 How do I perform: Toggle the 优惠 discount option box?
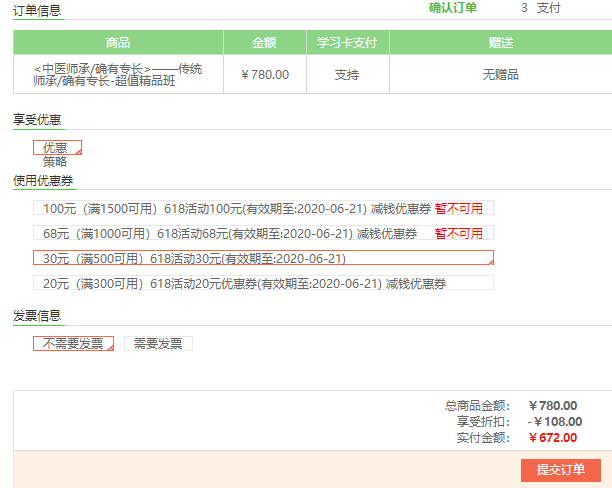click(58, 147)
